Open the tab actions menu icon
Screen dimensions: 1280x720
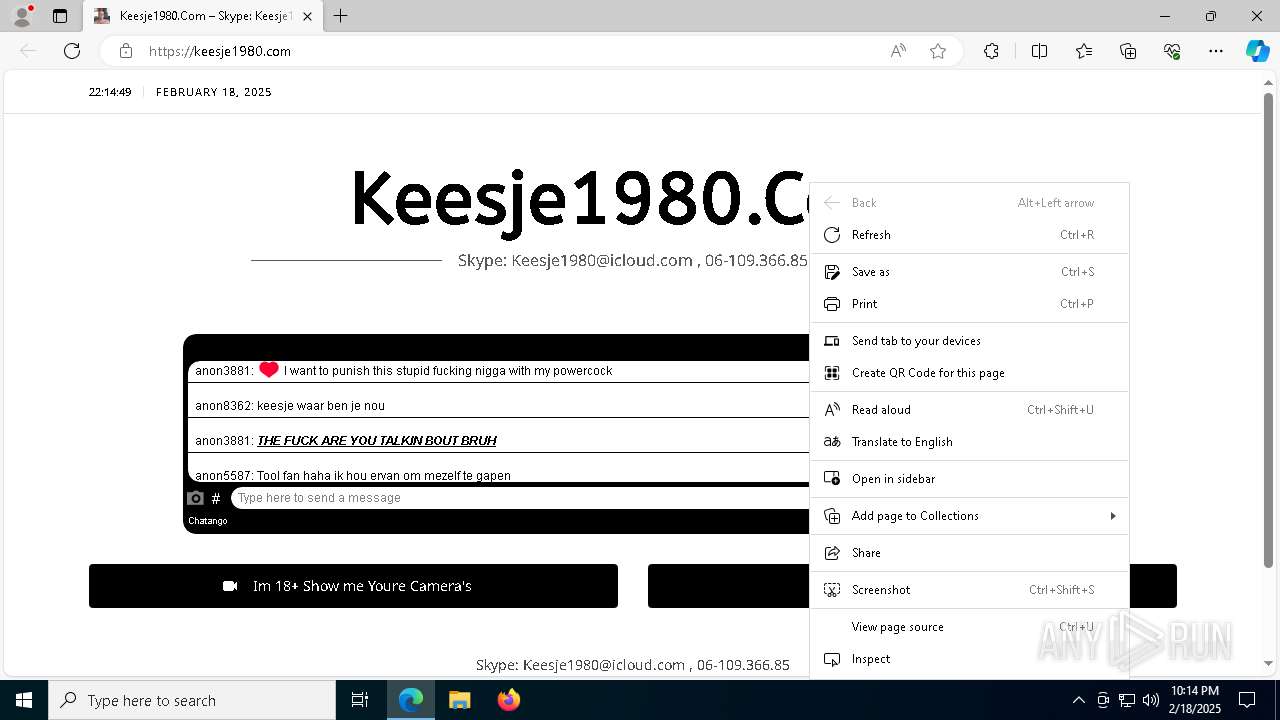pyautogui.click(x=60, y=16)
